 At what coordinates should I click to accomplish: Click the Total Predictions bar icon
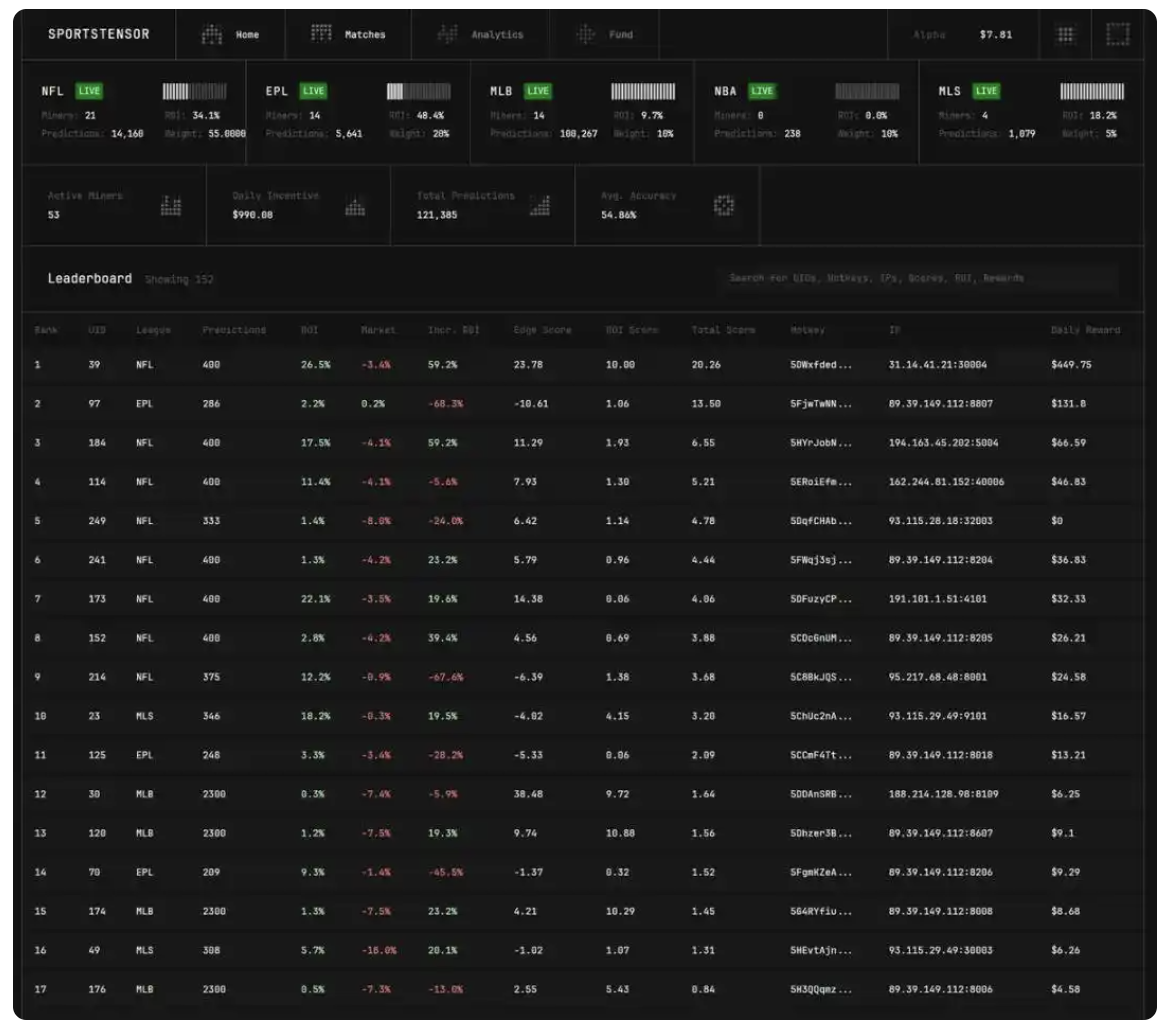pyautogui.click(x=540, y=206)
